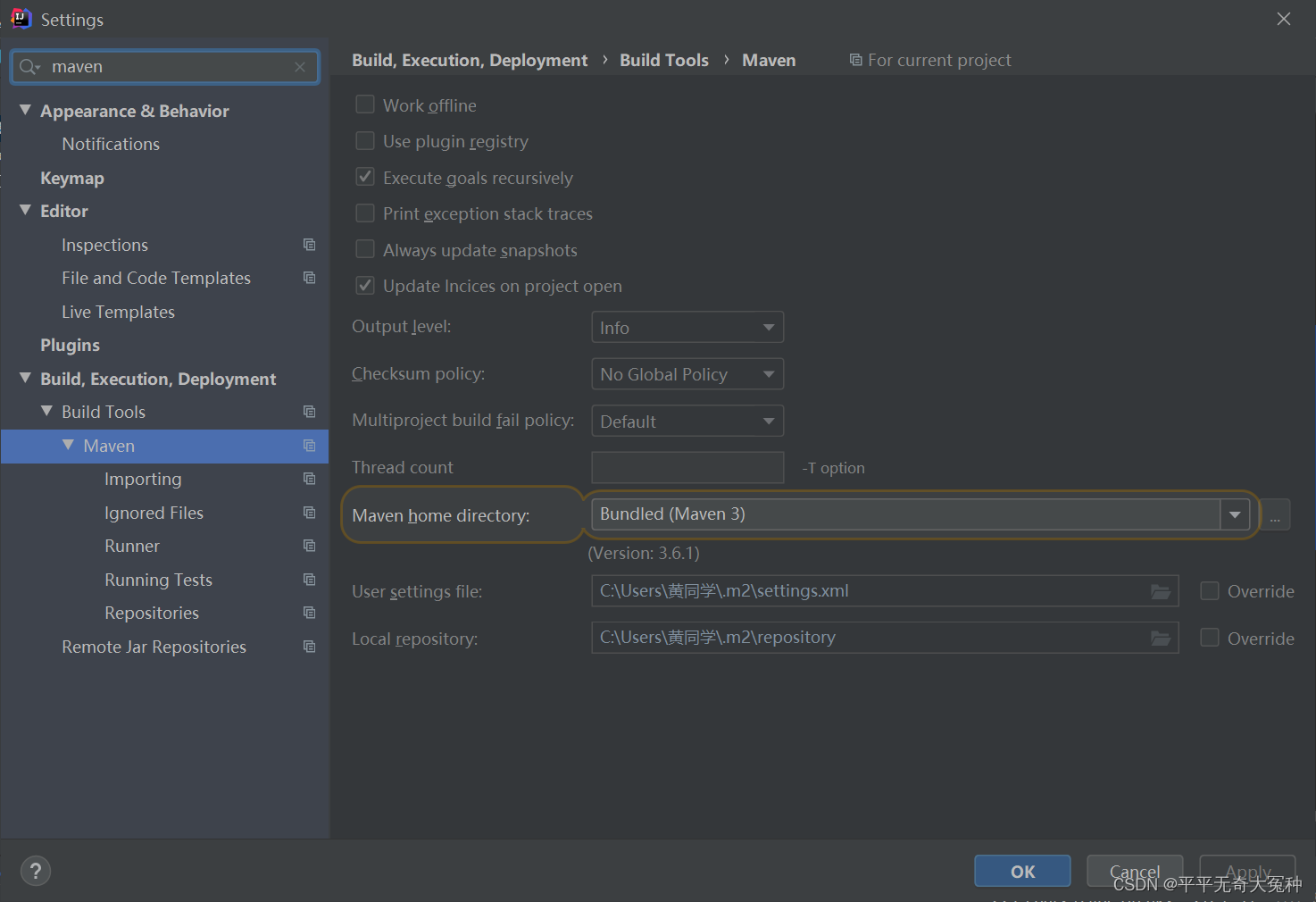Screen dimensions: 1316x902
Task: Click the User settings file path field
Action: [x=885, y=591]
